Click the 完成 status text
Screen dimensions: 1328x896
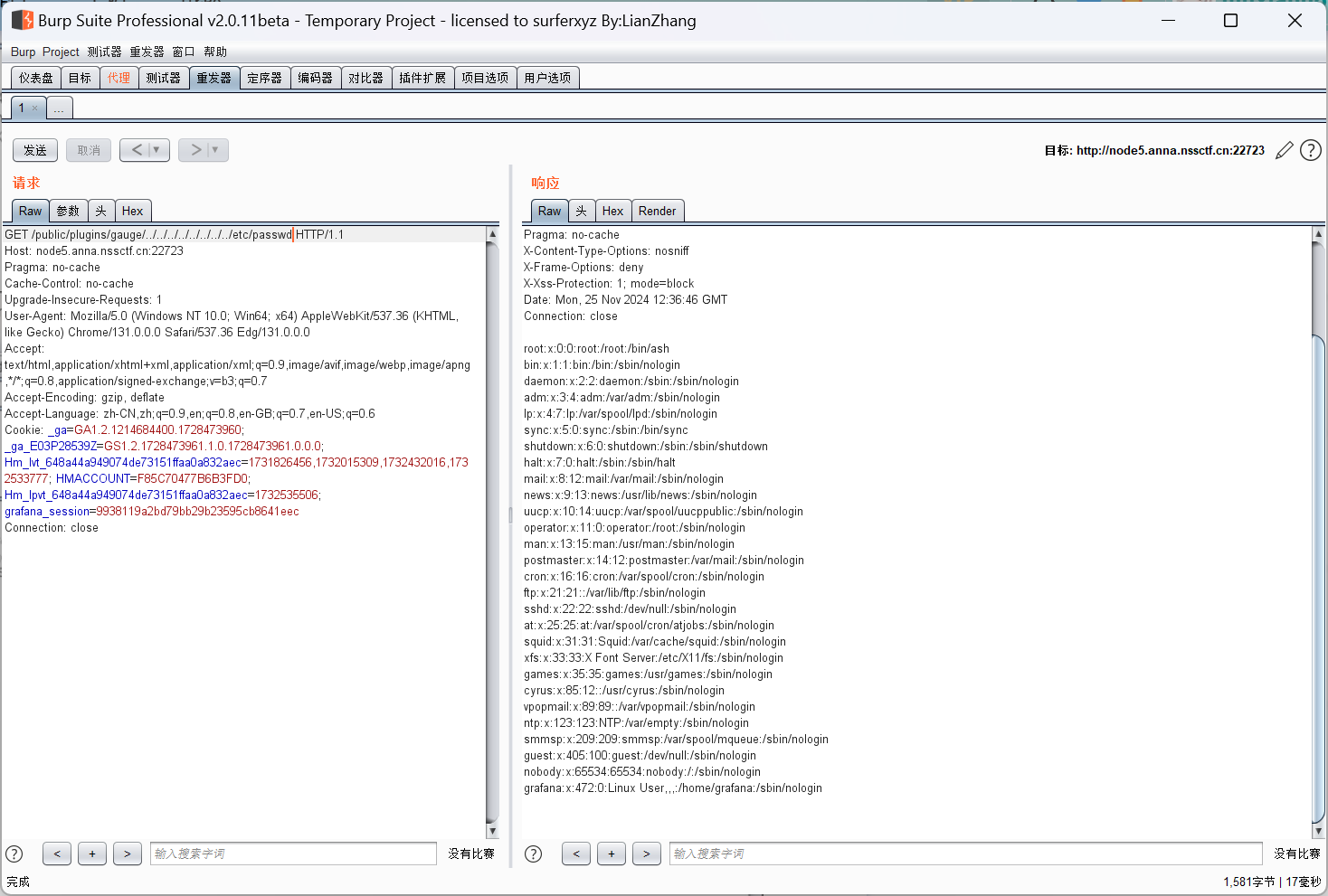[x=18, y=882]
